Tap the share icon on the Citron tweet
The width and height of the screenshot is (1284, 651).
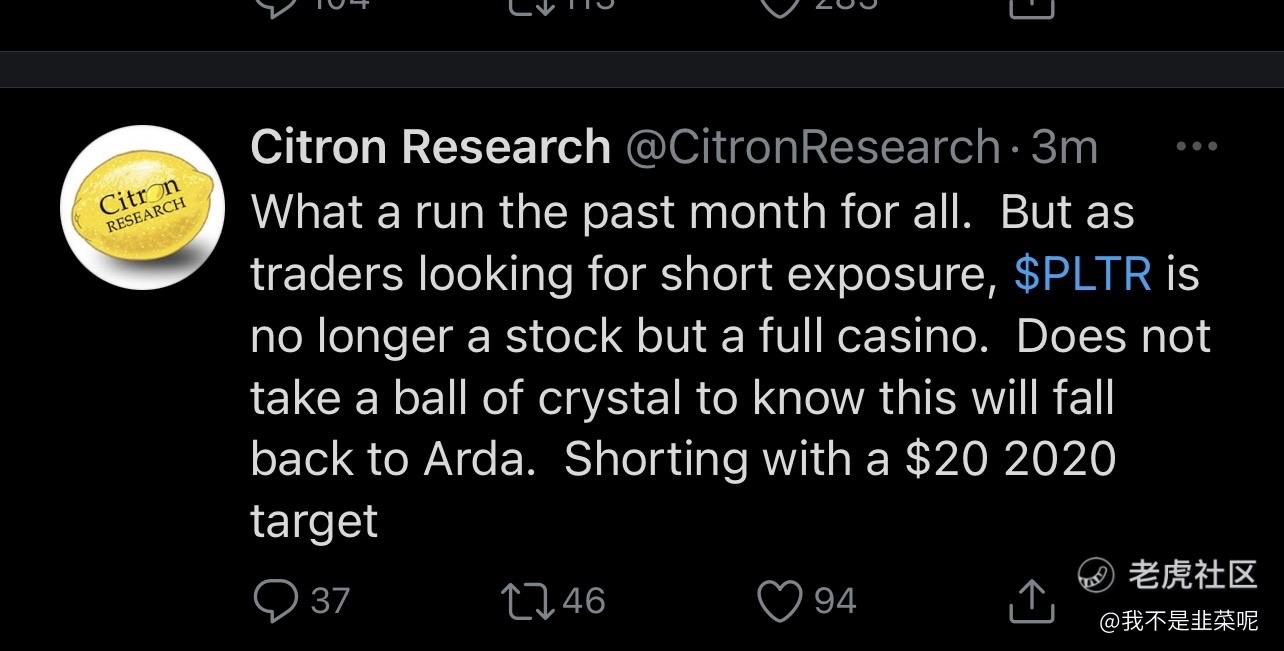(1031, 601)
